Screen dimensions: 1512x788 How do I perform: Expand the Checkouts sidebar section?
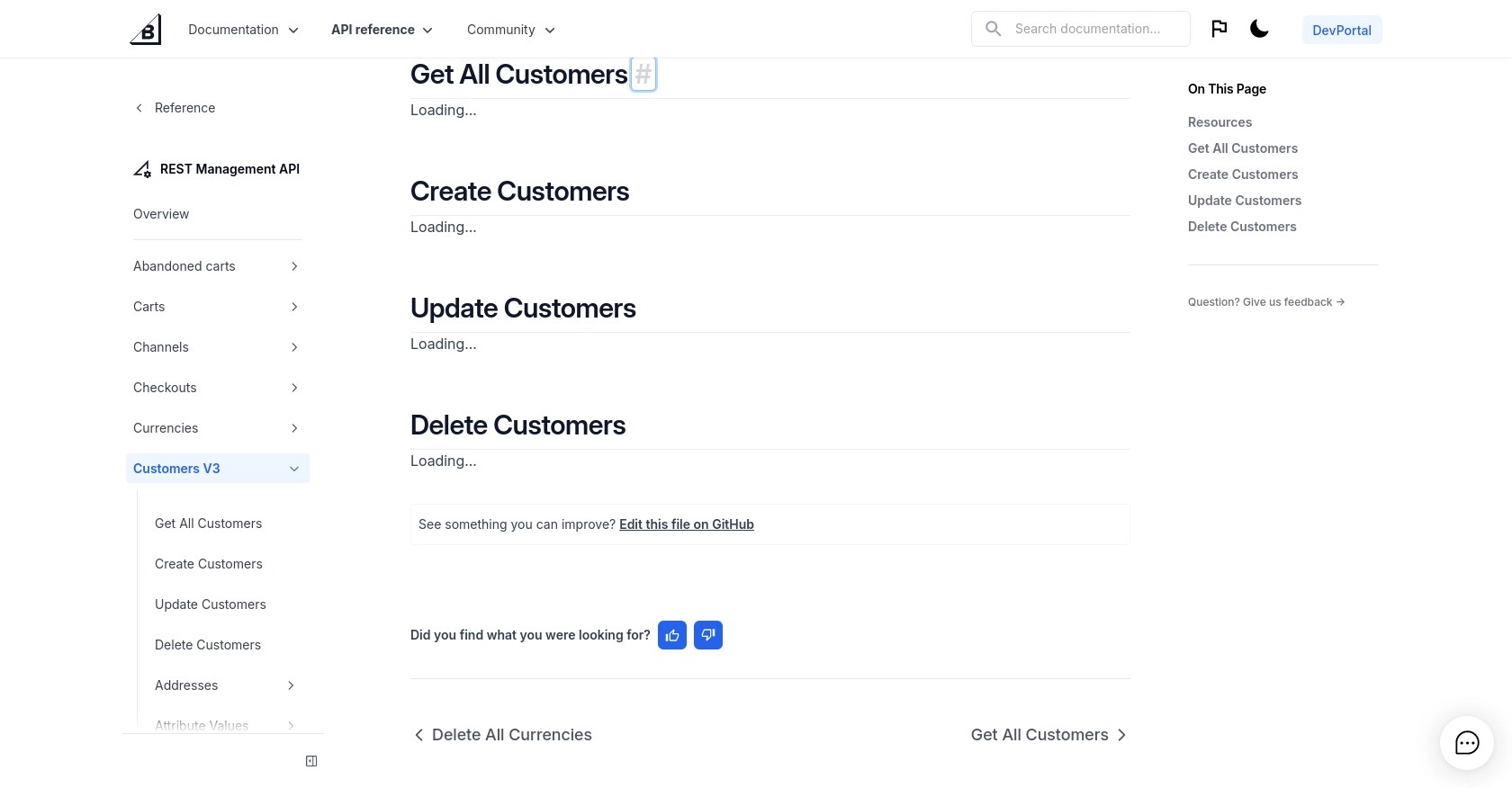pyautogui.click(x=294, y=388)
